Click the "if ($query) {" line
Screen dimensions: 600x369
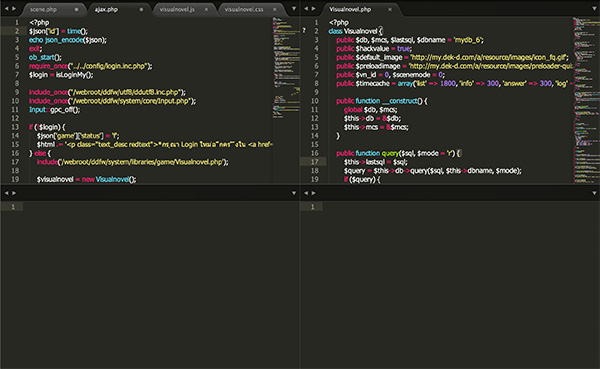coord(362,180)
